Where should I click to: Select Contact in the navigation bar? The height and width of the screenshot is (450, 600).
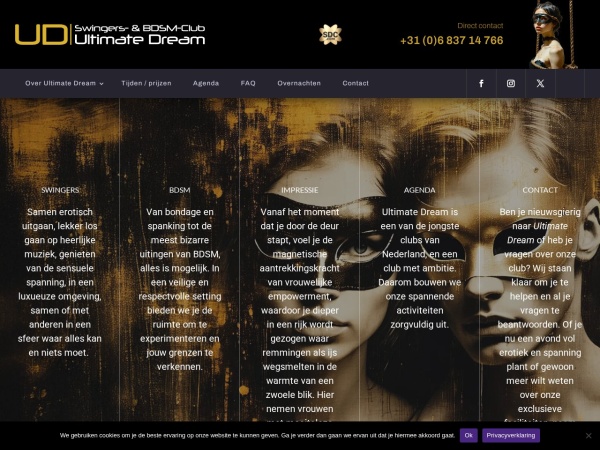point(355,83)
